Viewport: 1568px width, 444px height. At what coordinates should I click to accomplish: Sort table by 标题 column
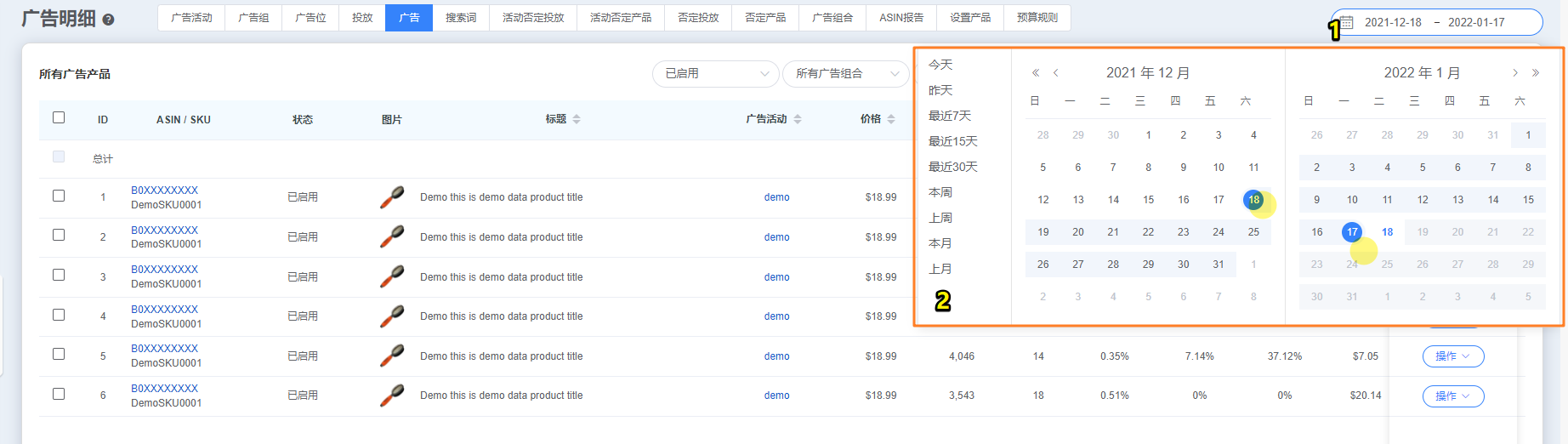(x=577, y=119)
